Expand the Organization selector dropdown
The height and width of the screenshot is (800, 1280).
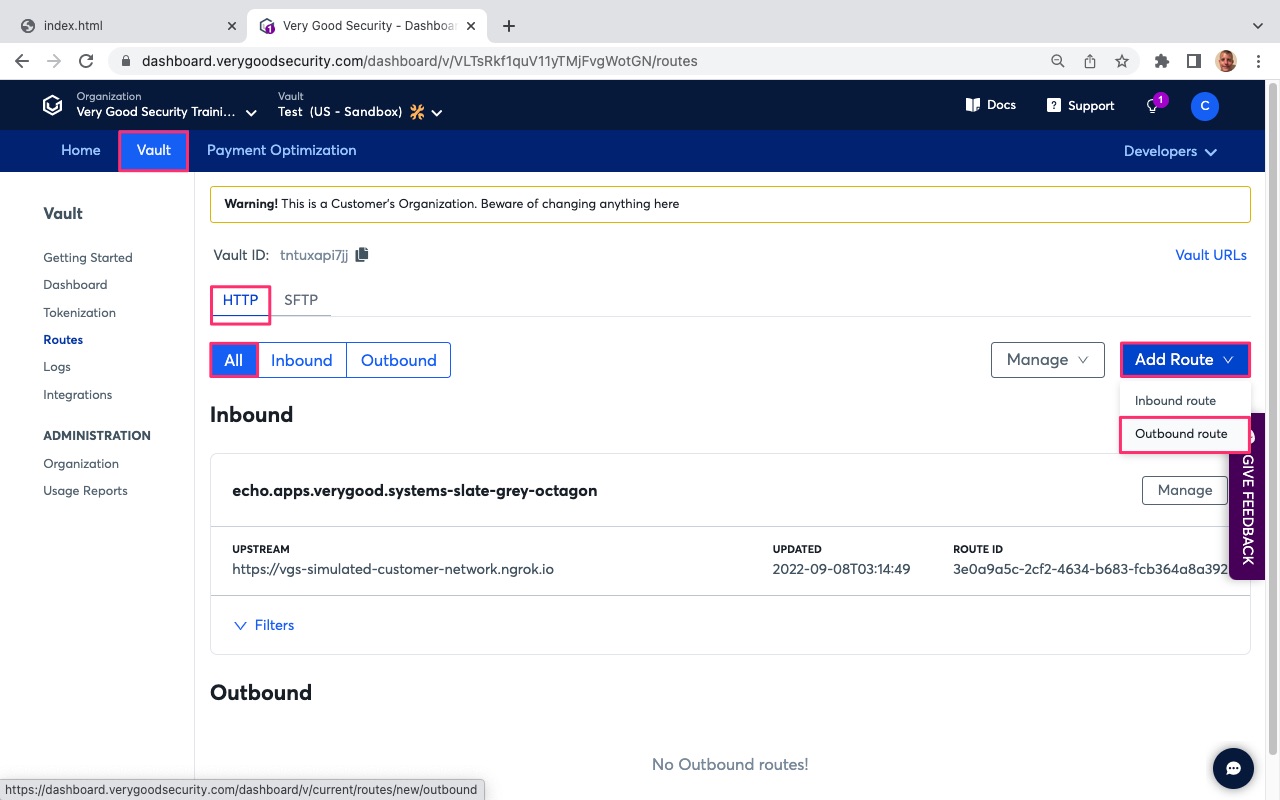click(x=166, y=105)
